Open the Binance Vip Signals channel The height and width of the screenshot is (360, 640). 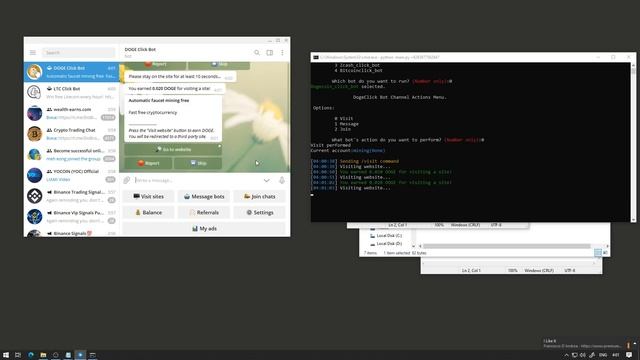[71, 217]
